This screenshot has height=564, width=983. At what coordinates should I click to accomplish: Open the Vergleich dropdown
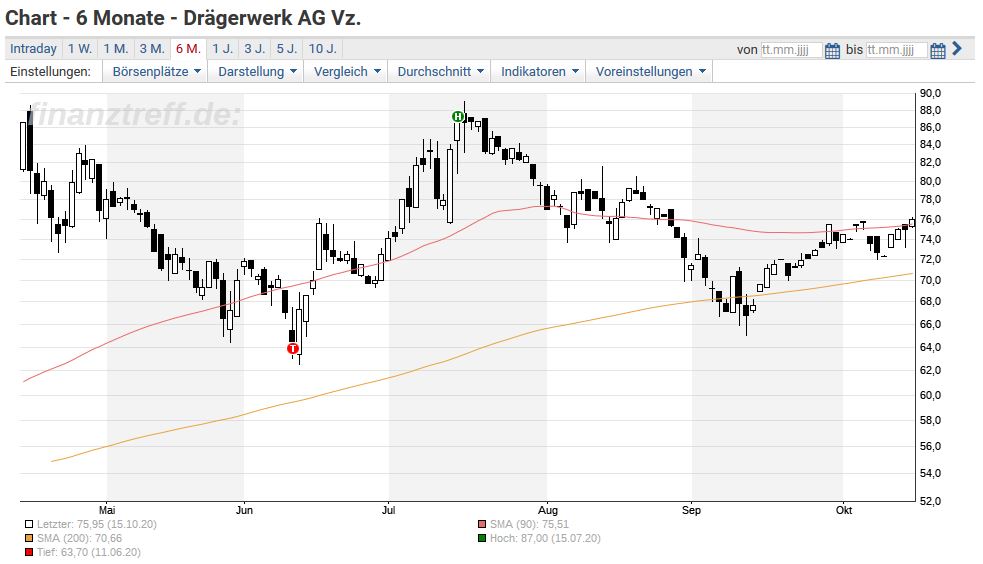coord(347,71)
